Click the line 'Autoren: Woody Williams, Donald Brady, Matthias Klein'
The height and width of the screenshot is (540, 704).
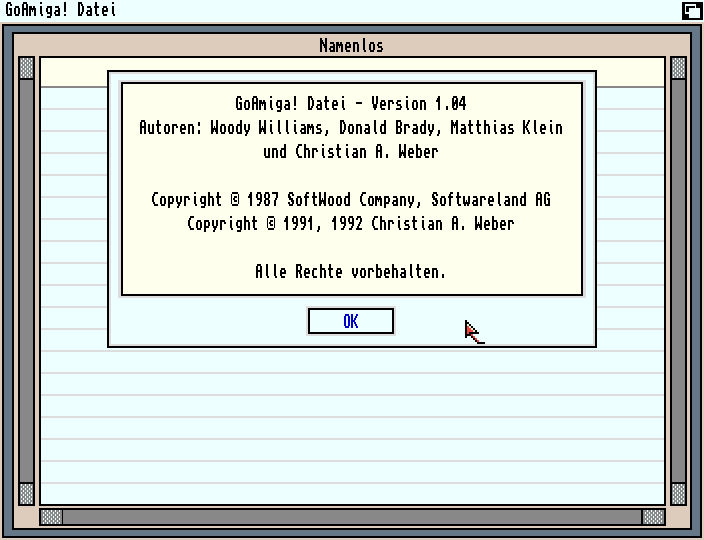point(351,128)
